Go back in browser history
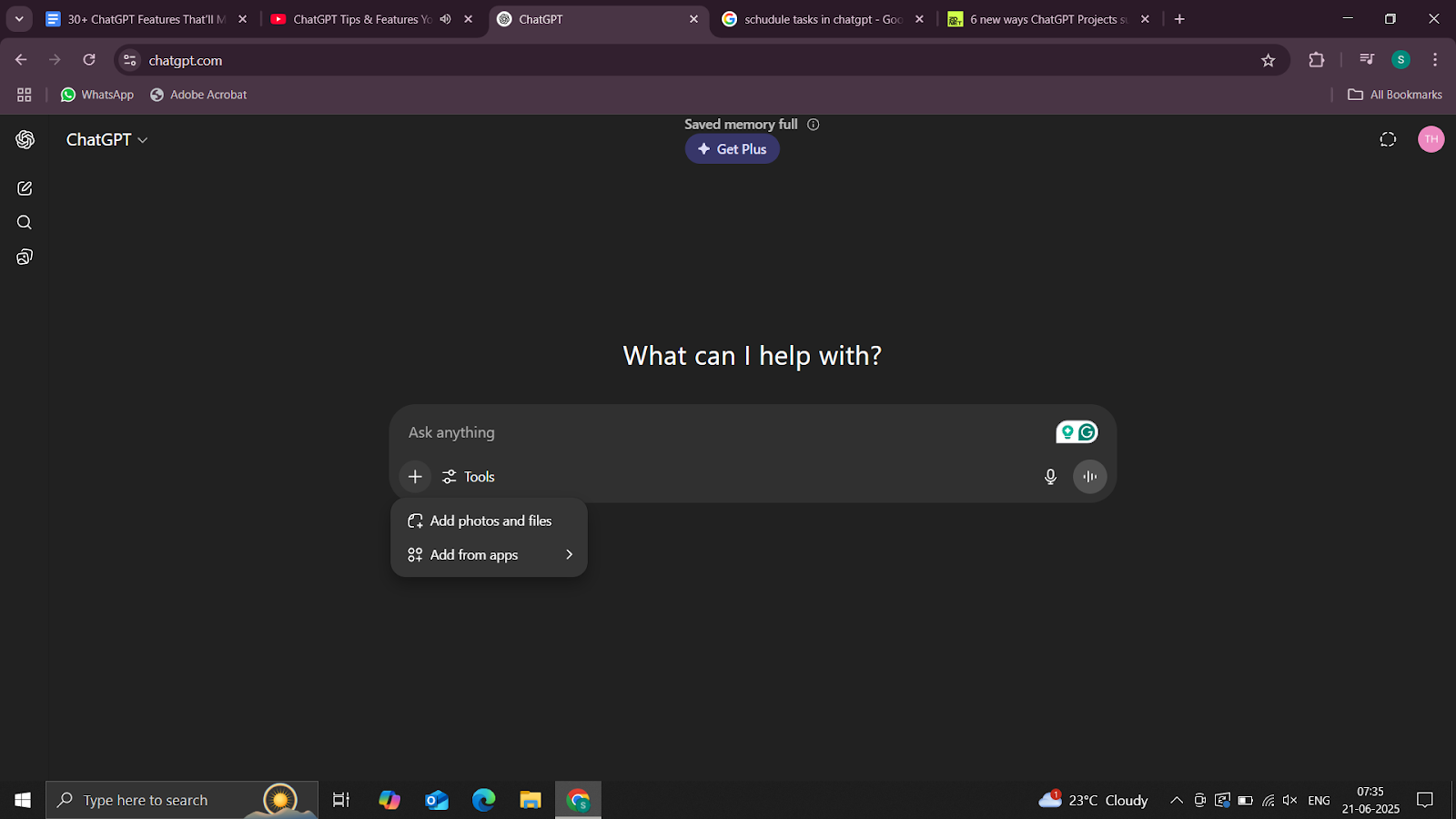 coord(21,60)
